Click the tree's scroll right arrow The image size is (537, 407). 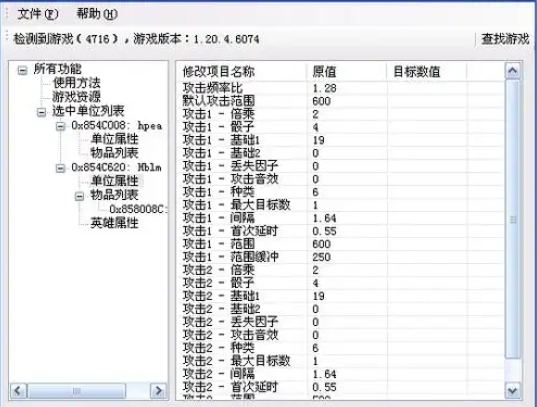click(x=158, y=391)
